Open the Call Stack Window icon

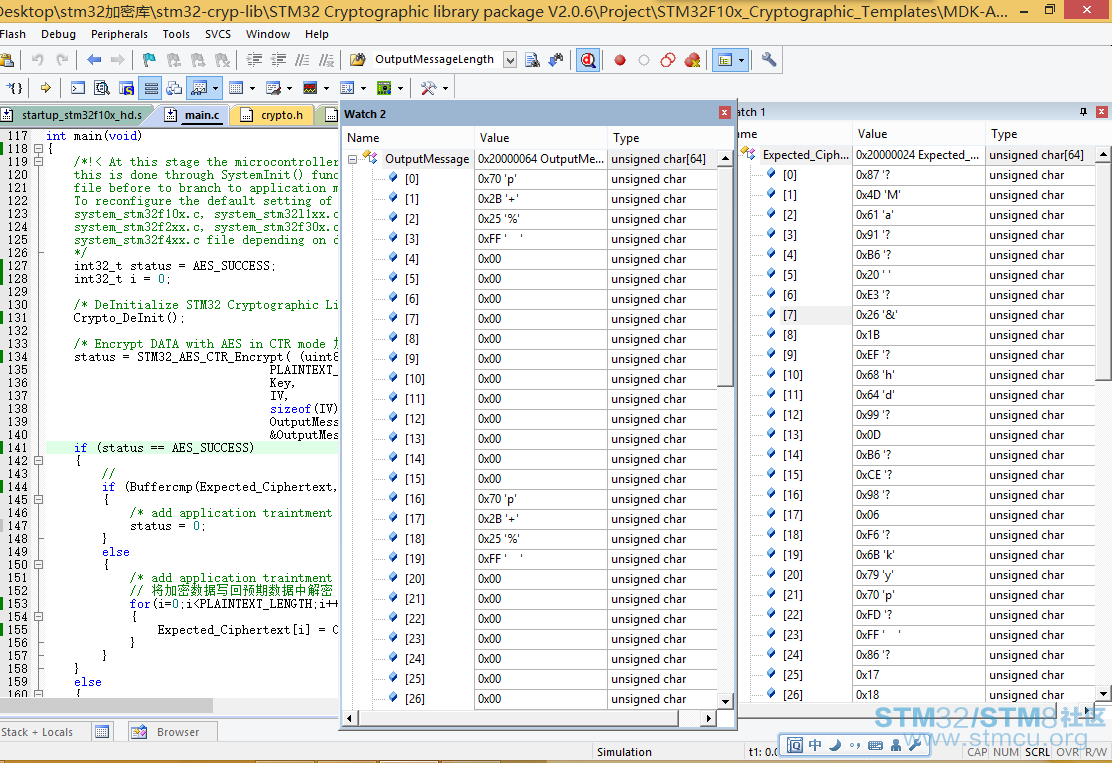point(174,88)
